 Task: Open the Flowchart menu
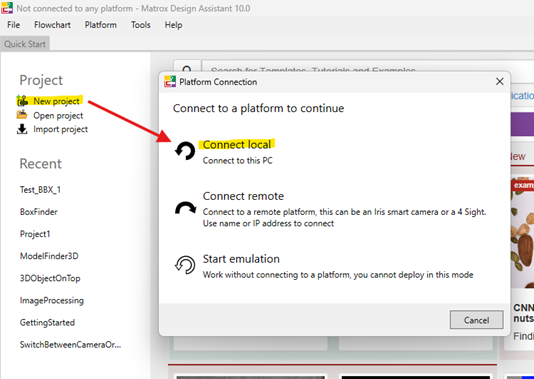click(52, 25)
